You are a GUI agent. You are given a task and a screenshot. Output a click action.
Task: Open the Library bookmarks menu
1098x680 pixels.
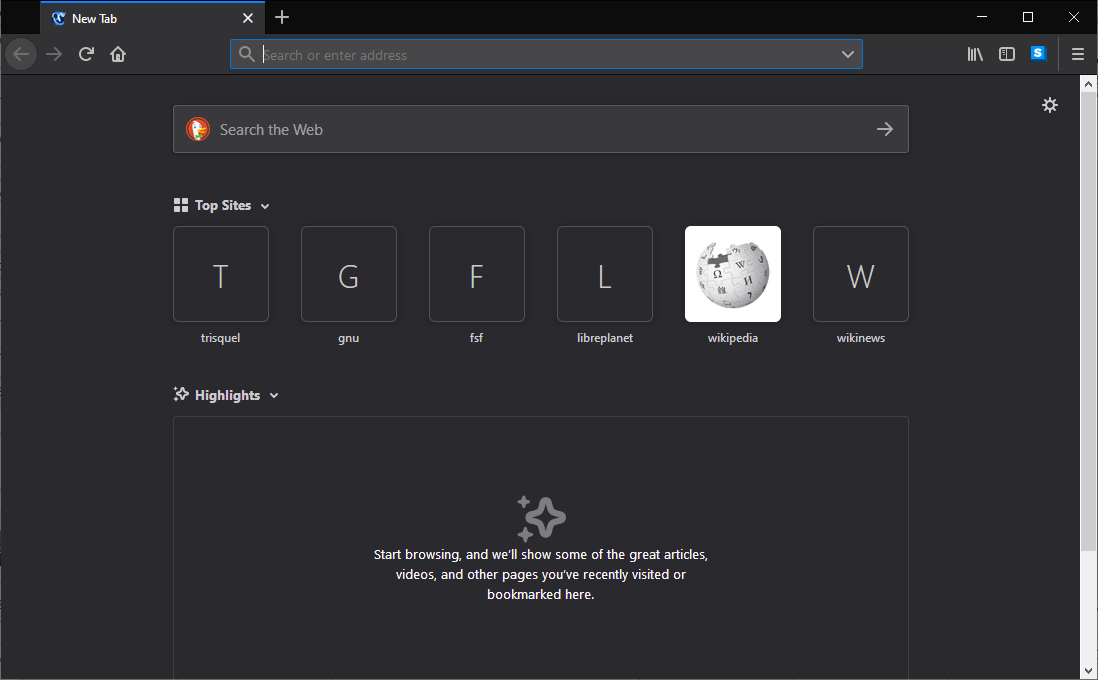(x=975, y=54)
